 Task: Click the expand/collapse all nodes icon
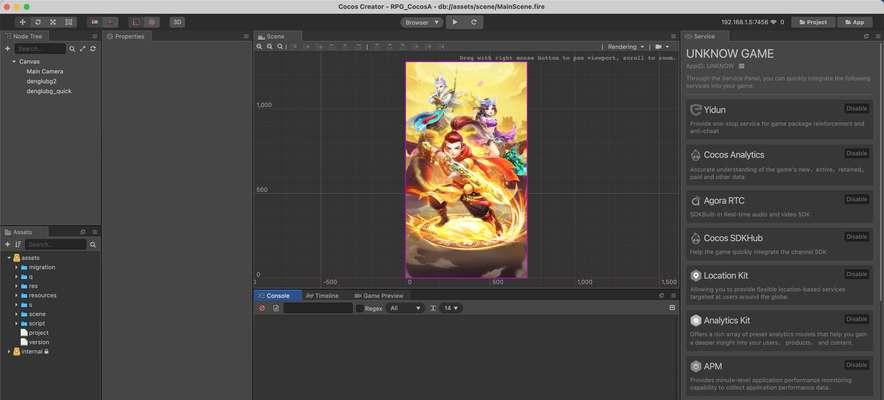83,49
